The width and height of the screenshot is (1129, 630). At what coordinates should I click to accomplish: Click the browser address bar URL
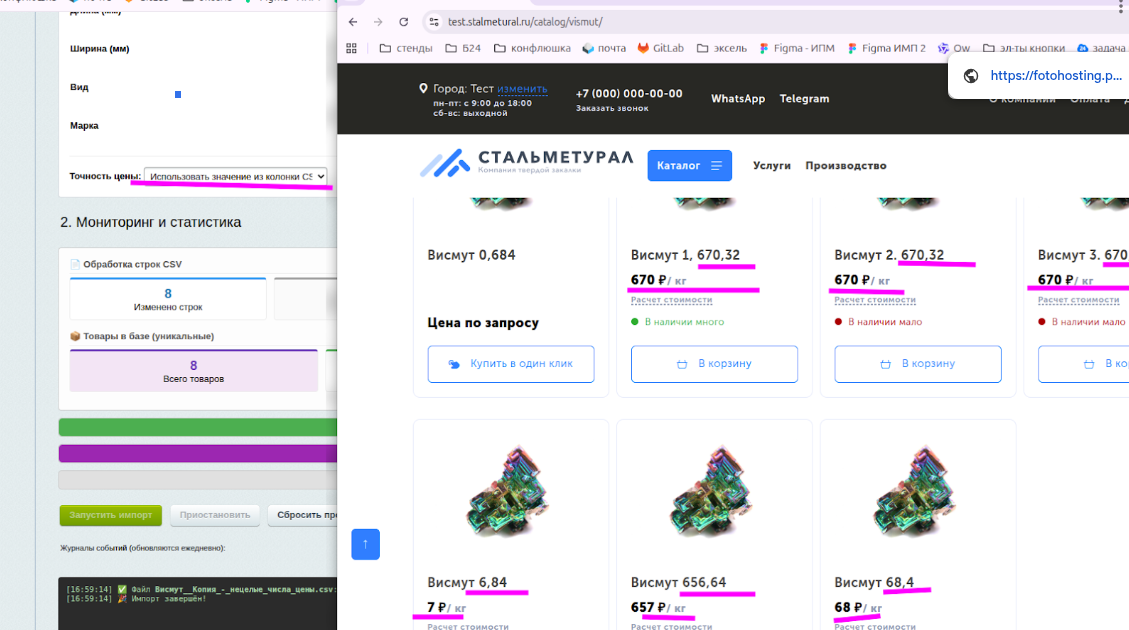click(x=525, y=21)
